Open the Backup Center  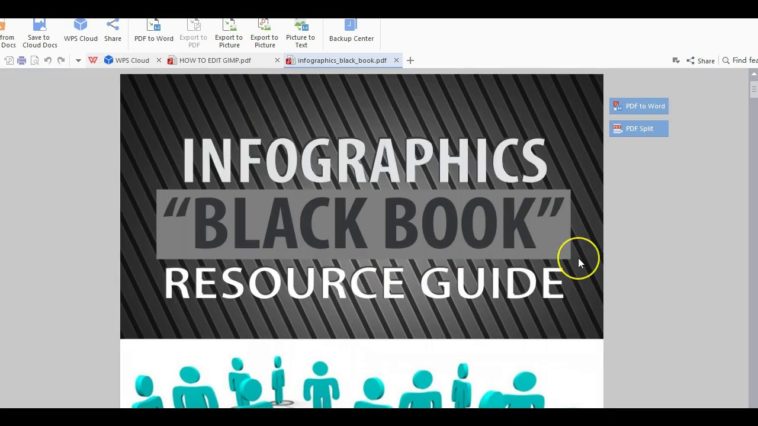click(x=350, y=31)
